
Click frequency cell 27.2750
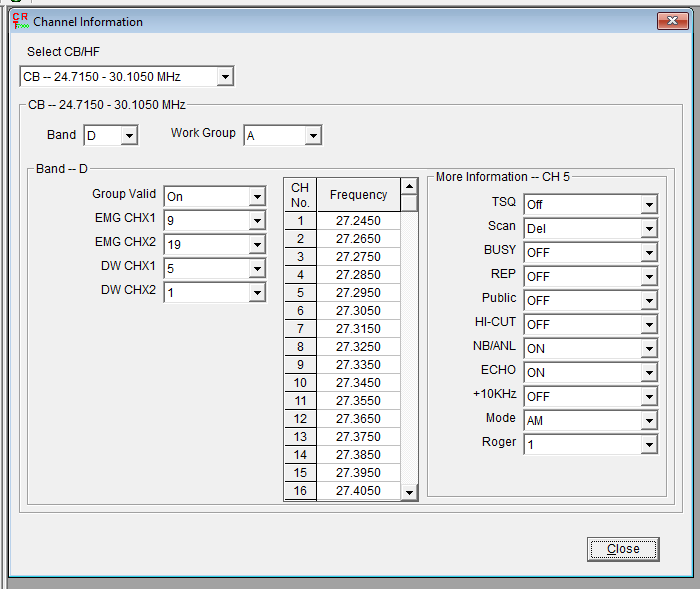(358, 257)
